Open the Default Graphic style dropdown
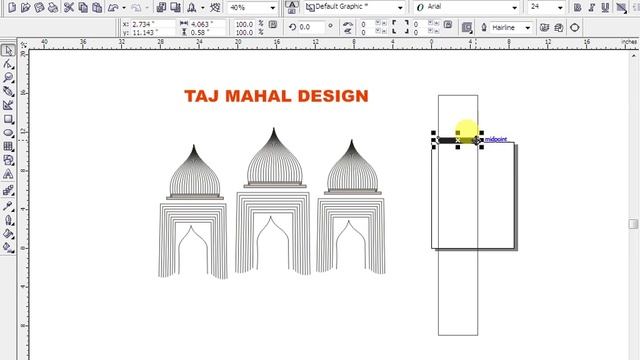This screenshot has width=640, height=360. click(400, 8)
